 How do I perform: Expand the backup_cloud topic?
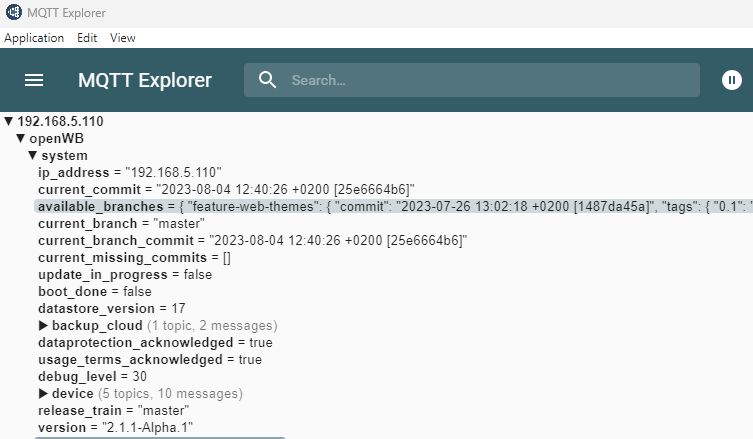tap(43, 326)
